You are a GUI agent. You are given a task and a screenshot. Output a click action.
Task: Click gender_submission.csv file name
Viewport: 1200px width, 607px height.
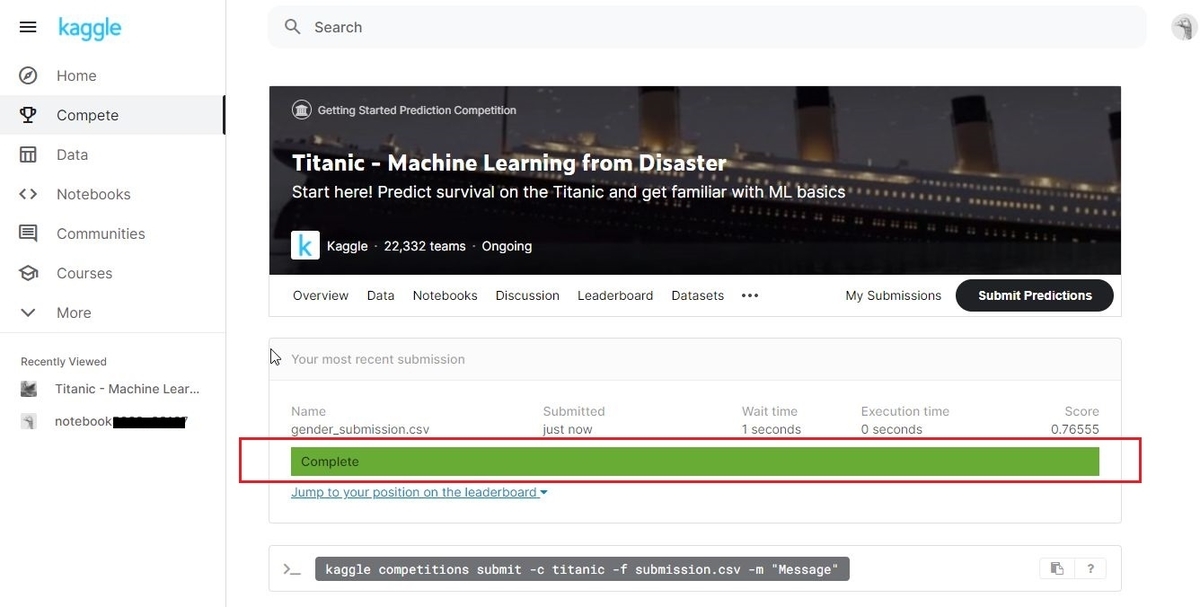360,429
